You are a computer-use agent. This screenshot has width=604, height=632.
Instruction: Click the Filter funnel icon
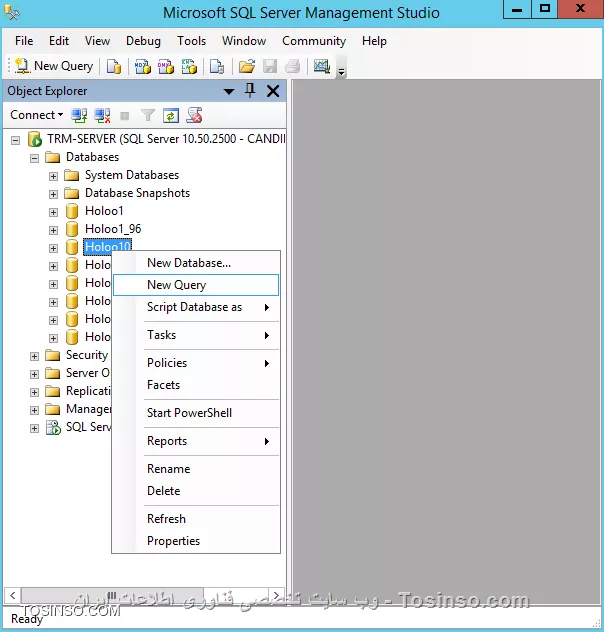tap(147, 116)
